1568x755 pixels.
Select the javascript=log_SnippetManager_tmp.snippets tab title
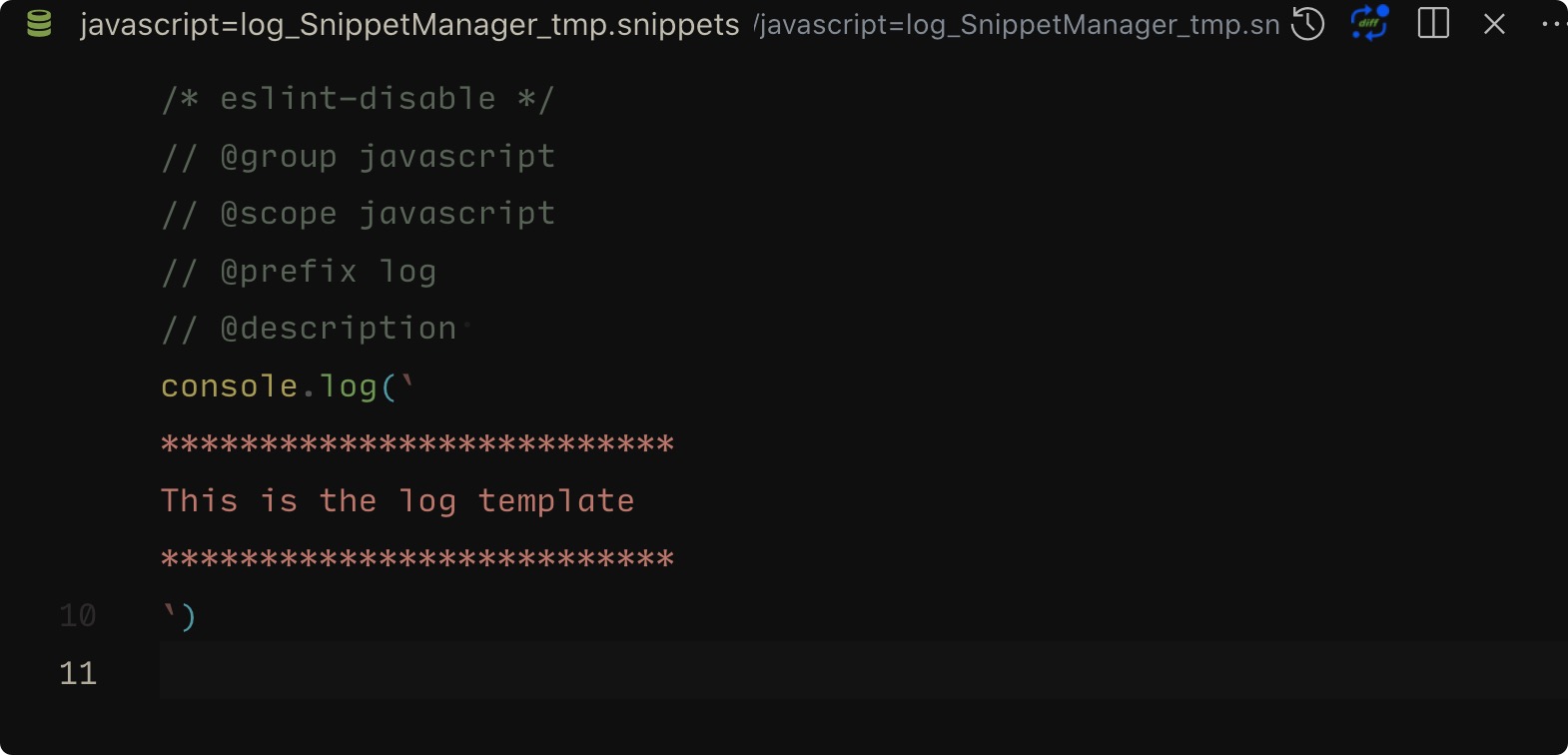pyautogui.click(x=409, y=25)
